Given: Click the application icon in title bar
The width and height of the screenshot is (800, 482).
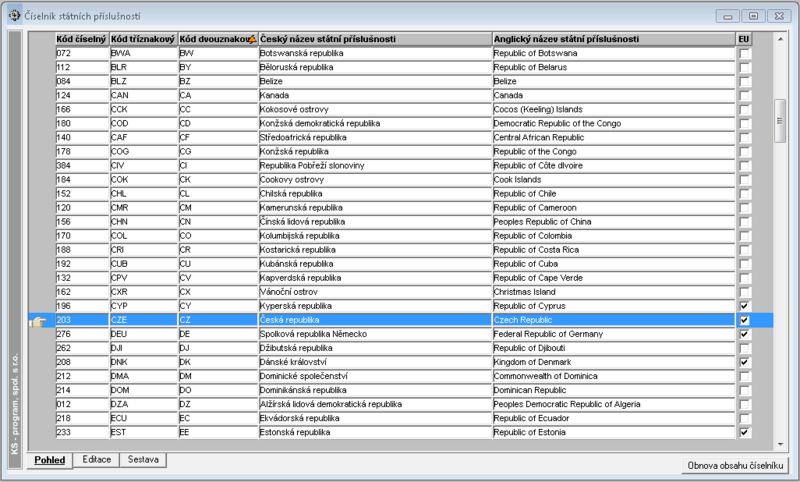Looking at the screenshot, I should click(x=14, y=15).
